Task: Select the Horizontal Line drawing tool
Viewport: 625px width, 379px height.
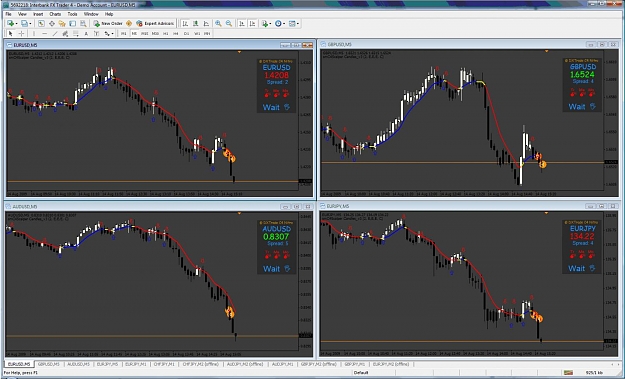Action: 45,33
